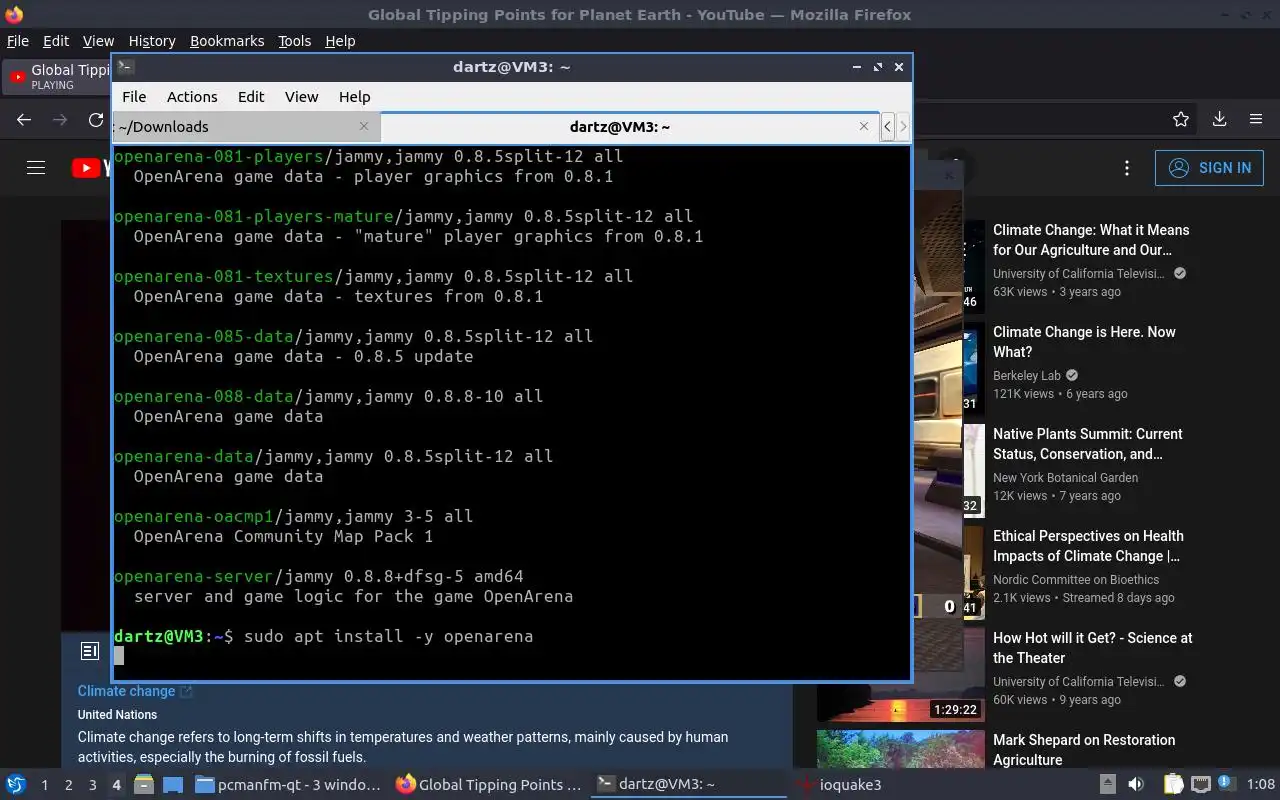
Task: Open volume control in system tray
Action: pos(1136,785)
